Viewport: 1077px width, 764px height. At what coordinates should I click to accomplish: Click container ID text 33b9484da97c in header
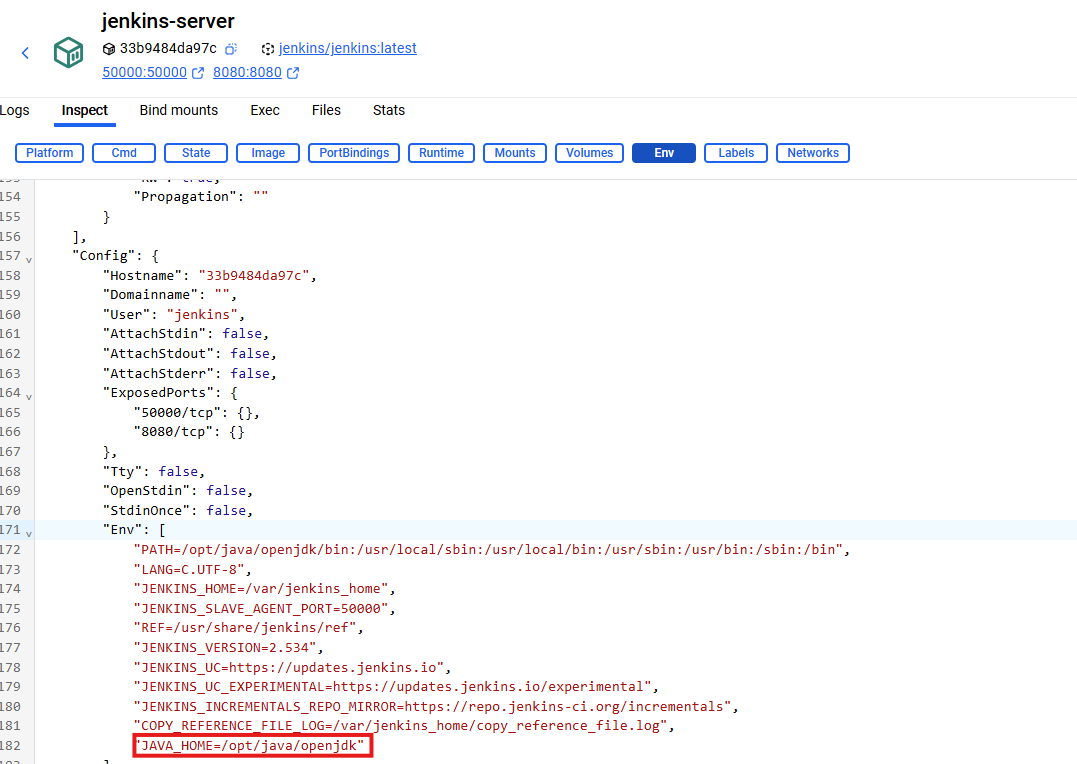pos(168,48)
